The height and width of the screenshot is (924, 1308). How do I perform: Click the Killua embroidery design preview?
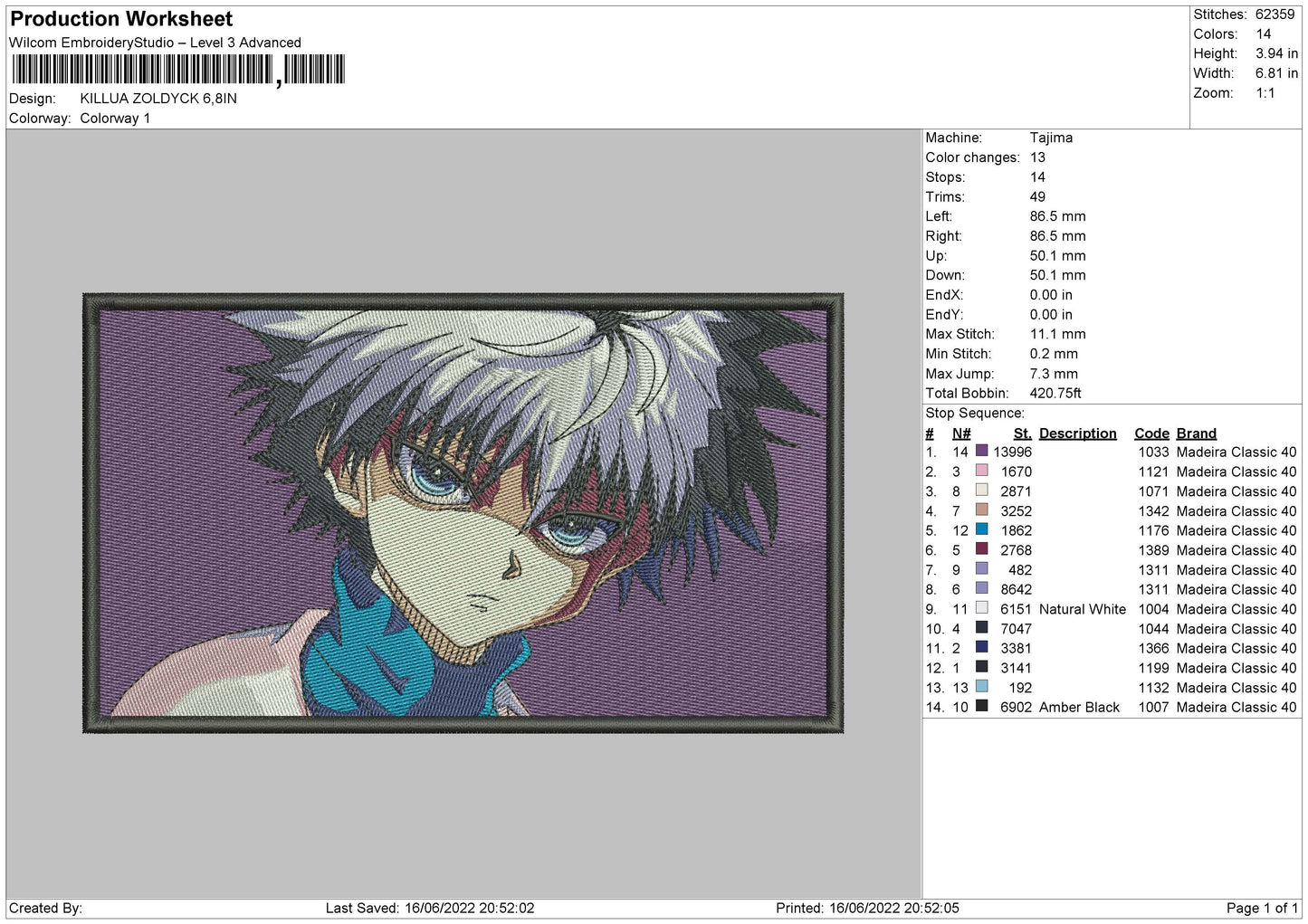click(463, 512)
